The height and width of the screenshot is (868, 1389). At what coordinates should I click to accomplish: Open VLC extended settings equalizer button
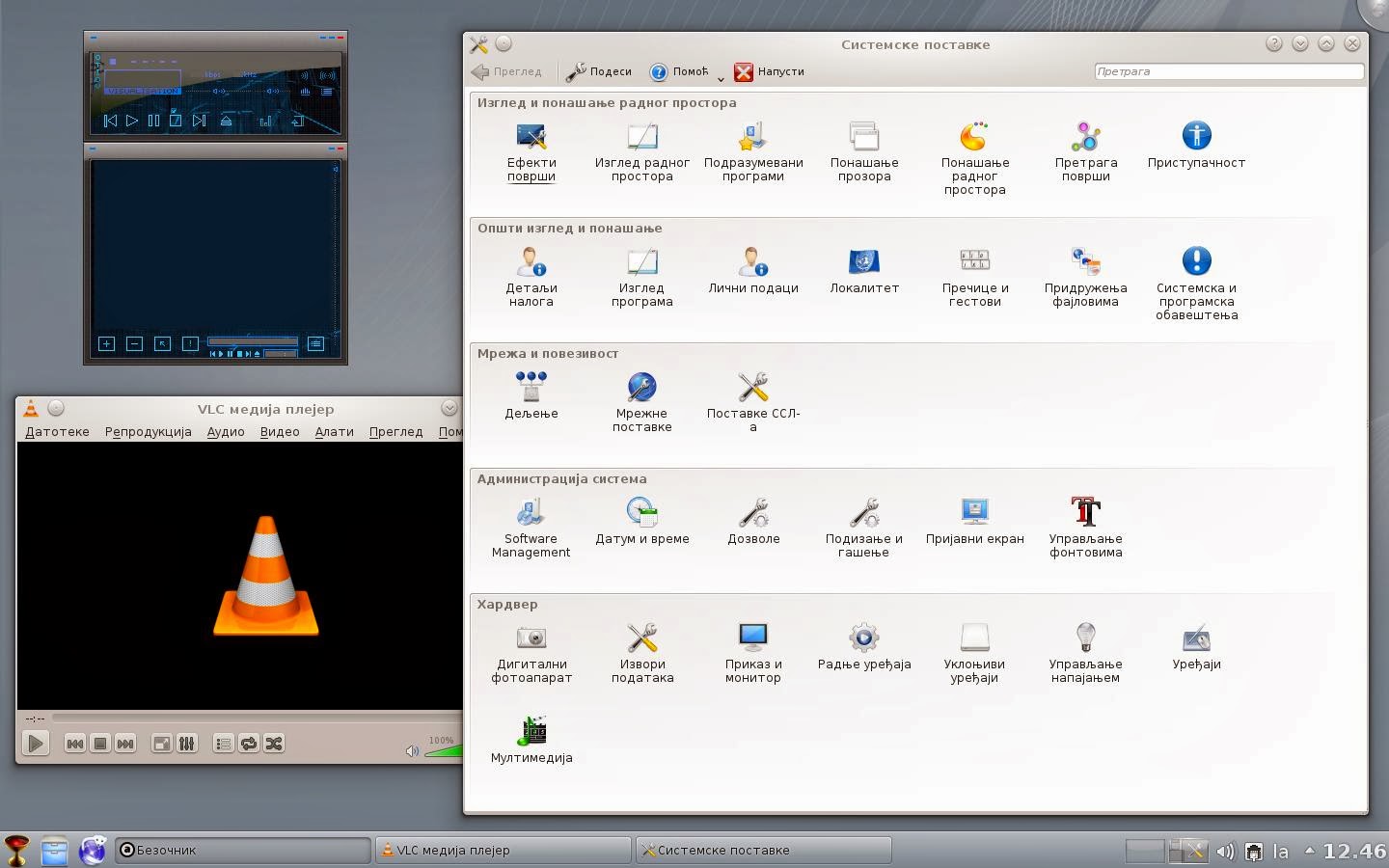pos(187,744)
